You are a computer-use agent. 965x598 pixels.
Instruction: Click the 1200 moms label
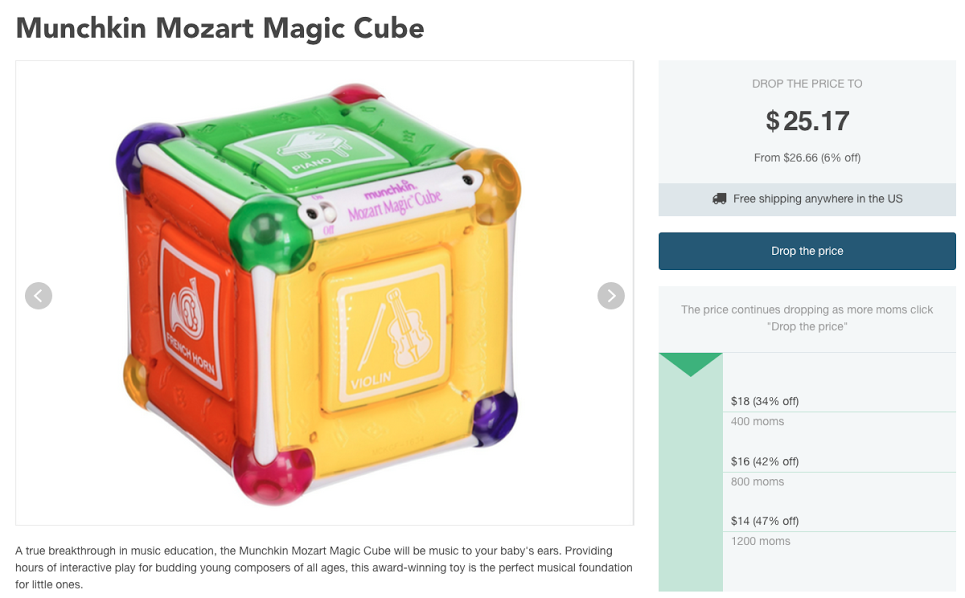(760, 541)
